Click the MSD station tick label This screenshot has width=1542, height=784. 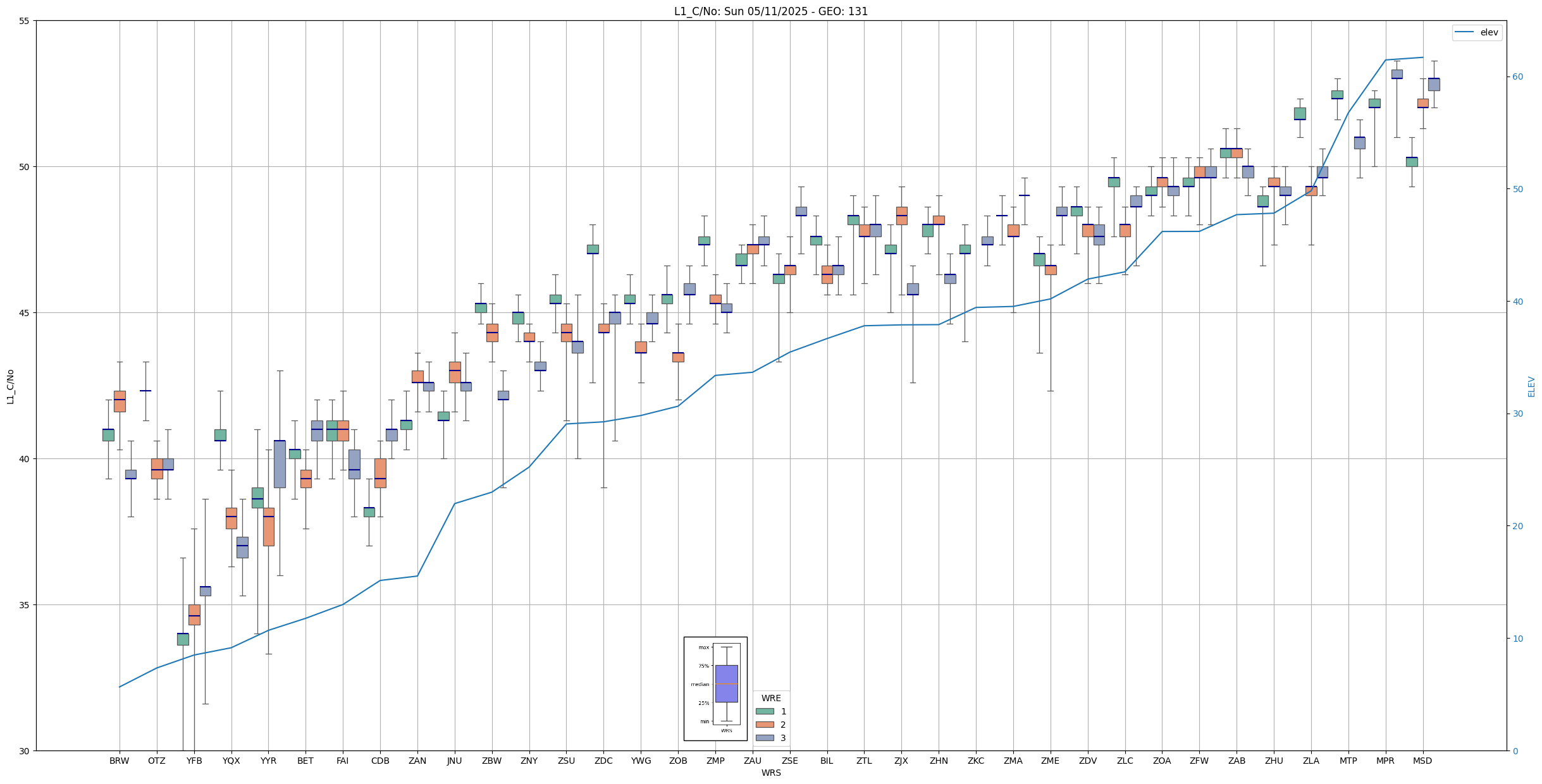(1422, 761)
